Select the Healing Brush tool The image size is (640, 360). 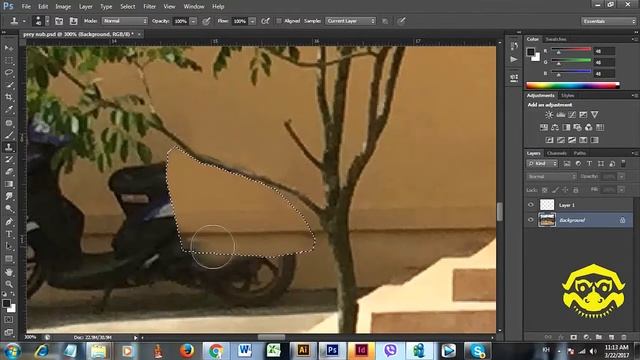(x=9, y=122)
